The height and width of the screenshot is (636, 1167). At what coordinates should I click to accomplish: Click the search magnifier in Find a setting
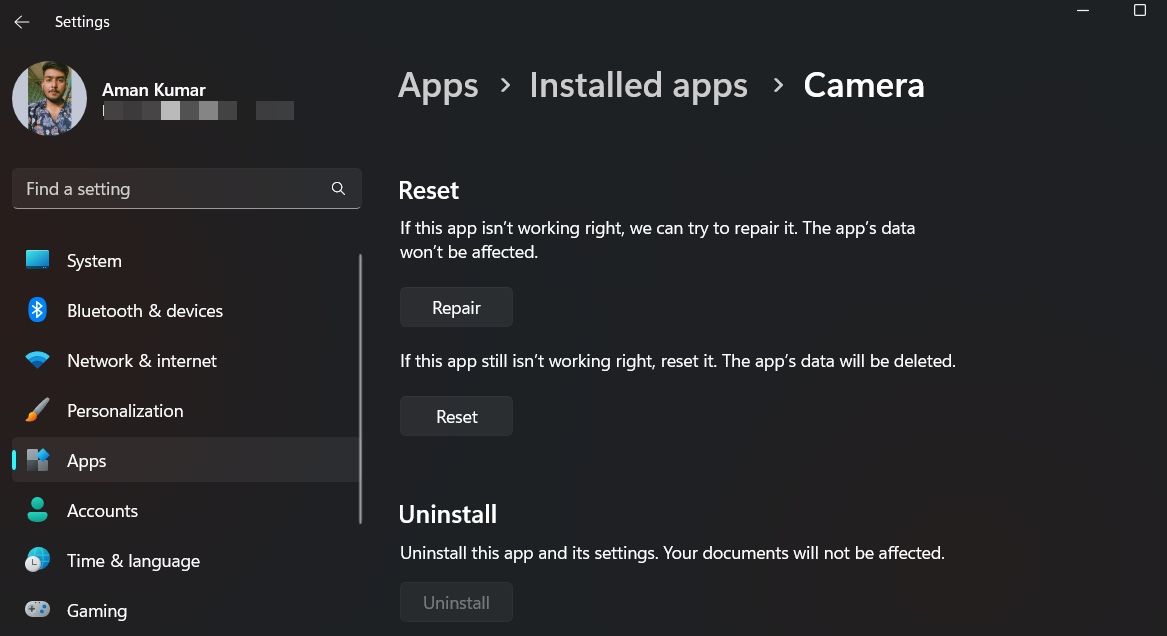pos(338,188)
